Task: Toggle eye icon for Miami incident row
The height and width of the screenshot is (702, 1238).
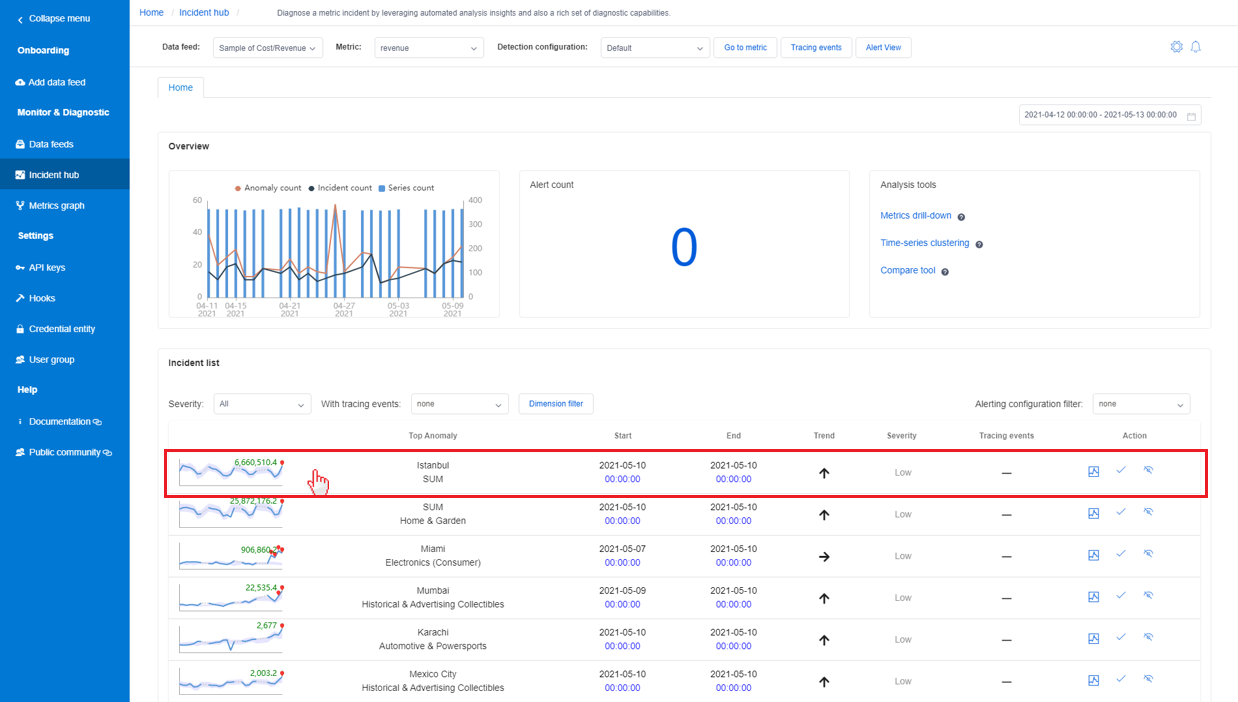Action: 1148,555
